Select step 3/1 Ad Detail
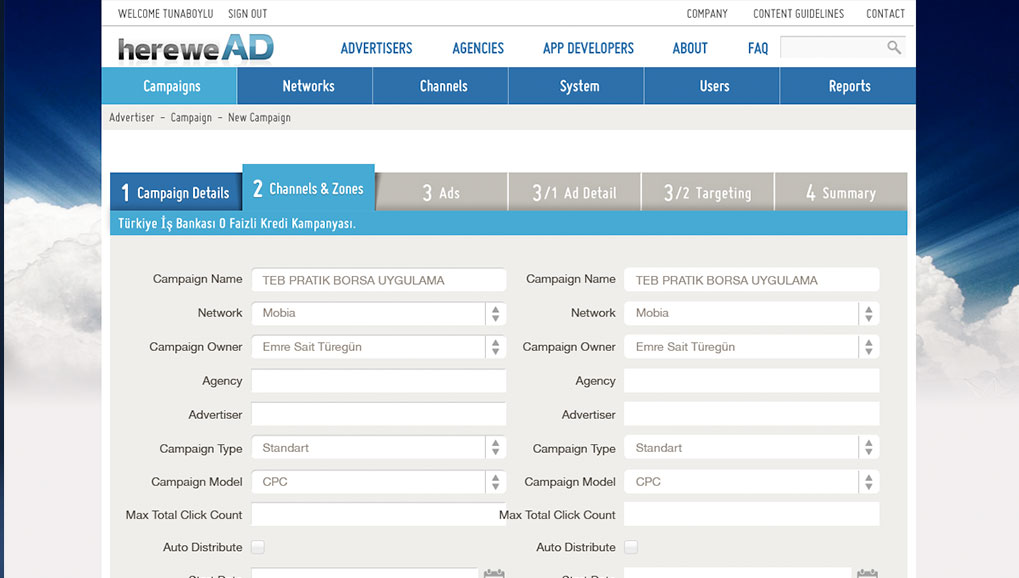 [574, 192]
